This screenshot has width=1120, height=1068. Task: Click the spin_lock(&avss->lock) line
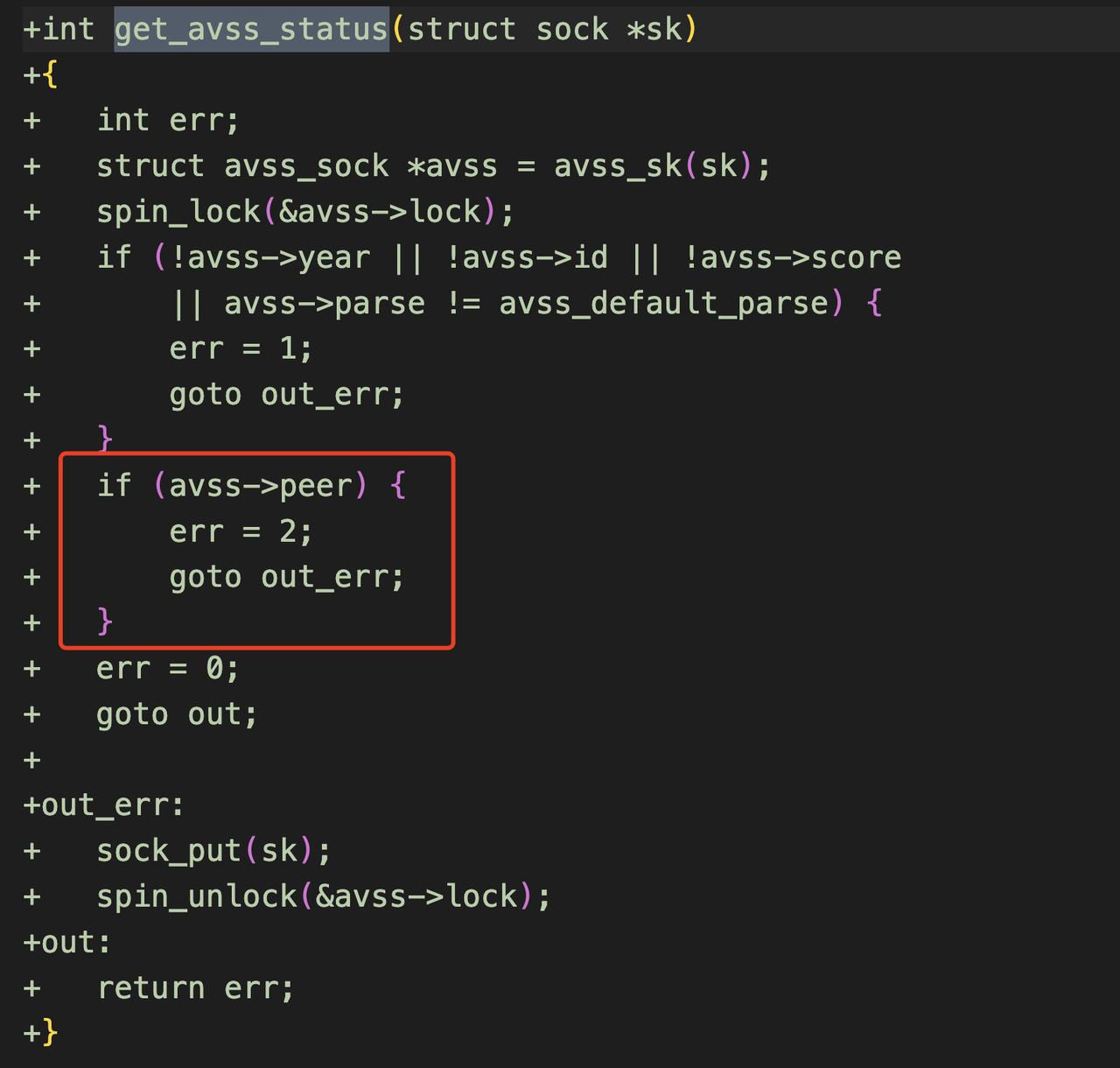tap(305, 211)
